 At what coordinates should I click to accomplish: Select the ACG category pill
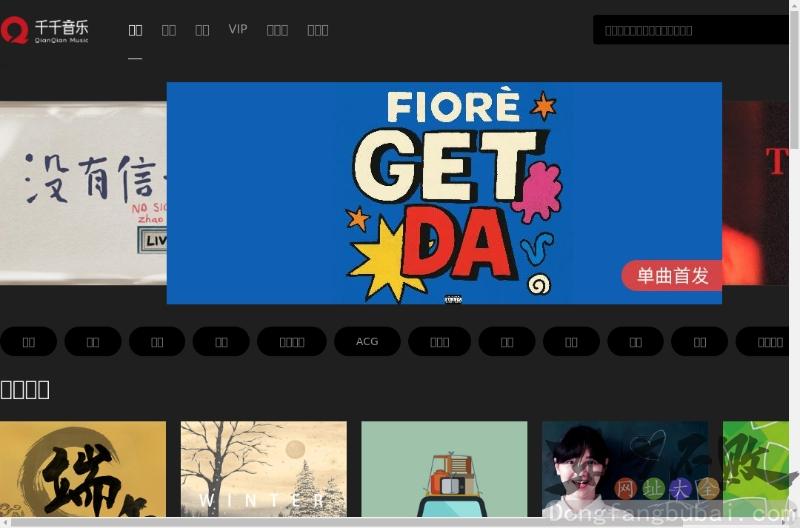(367, 342)
